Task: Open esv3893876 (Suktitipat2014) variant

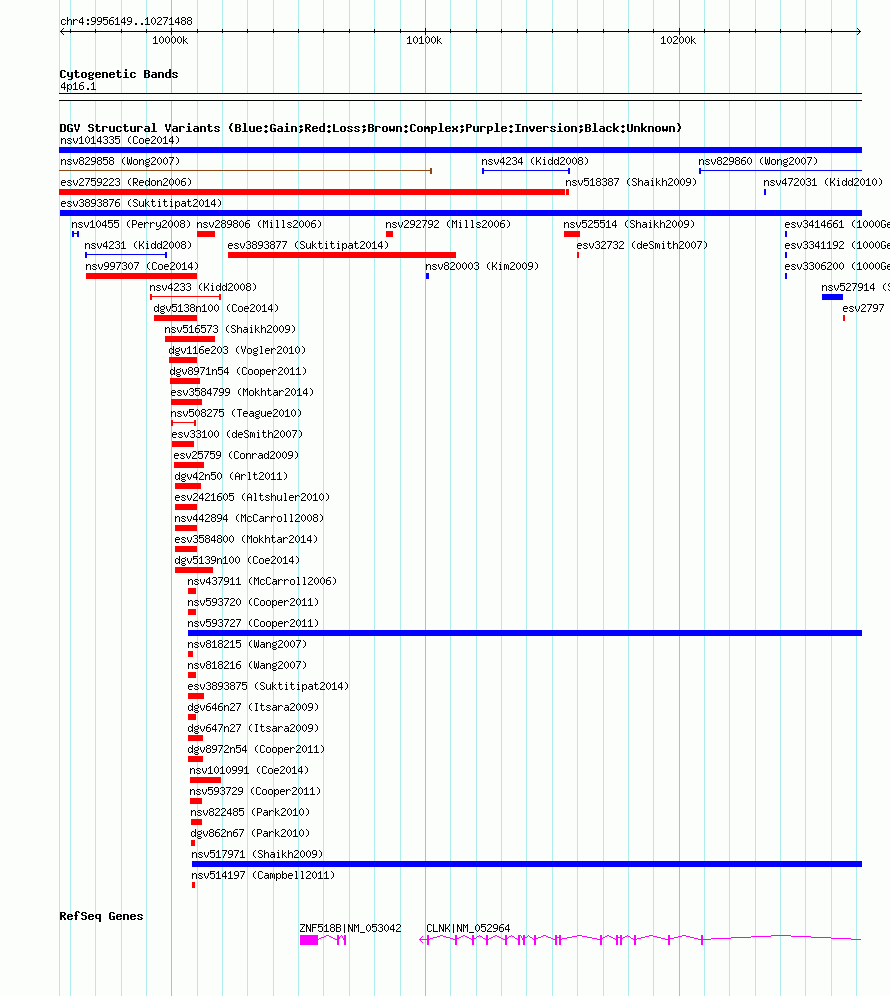Action: point(461,213)
